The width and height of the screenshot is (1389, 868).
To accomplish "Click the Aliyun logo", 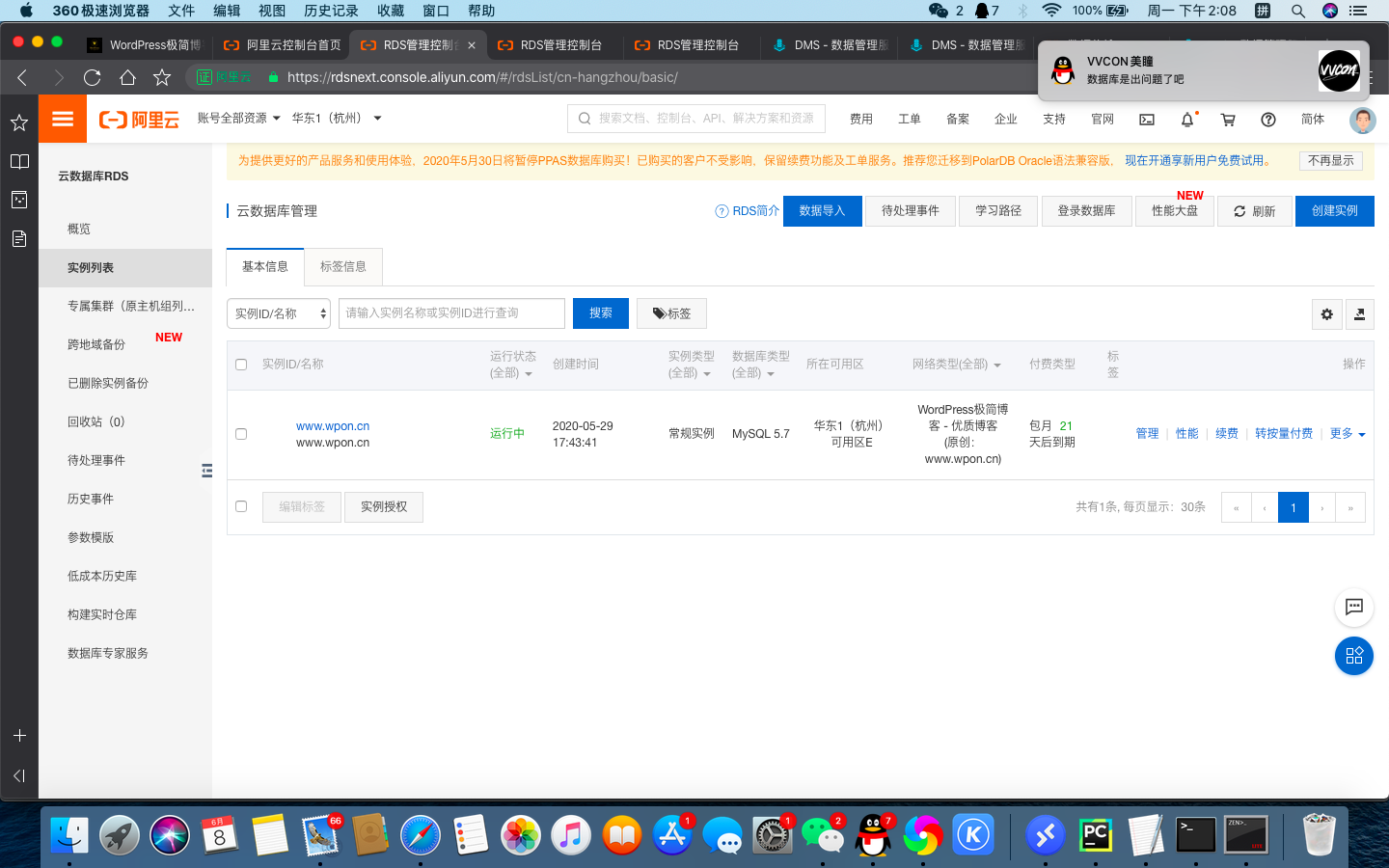I will [139, 120].
